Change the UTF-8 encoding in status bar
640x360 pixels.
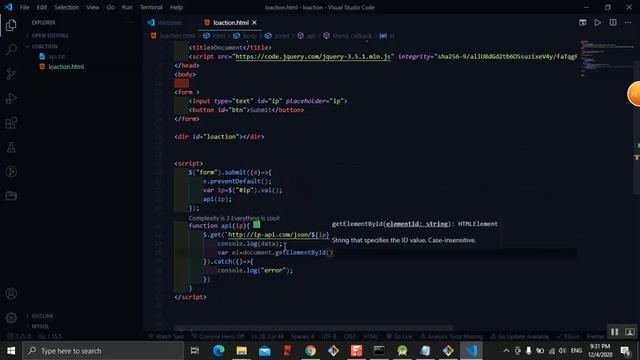[329, 337]
